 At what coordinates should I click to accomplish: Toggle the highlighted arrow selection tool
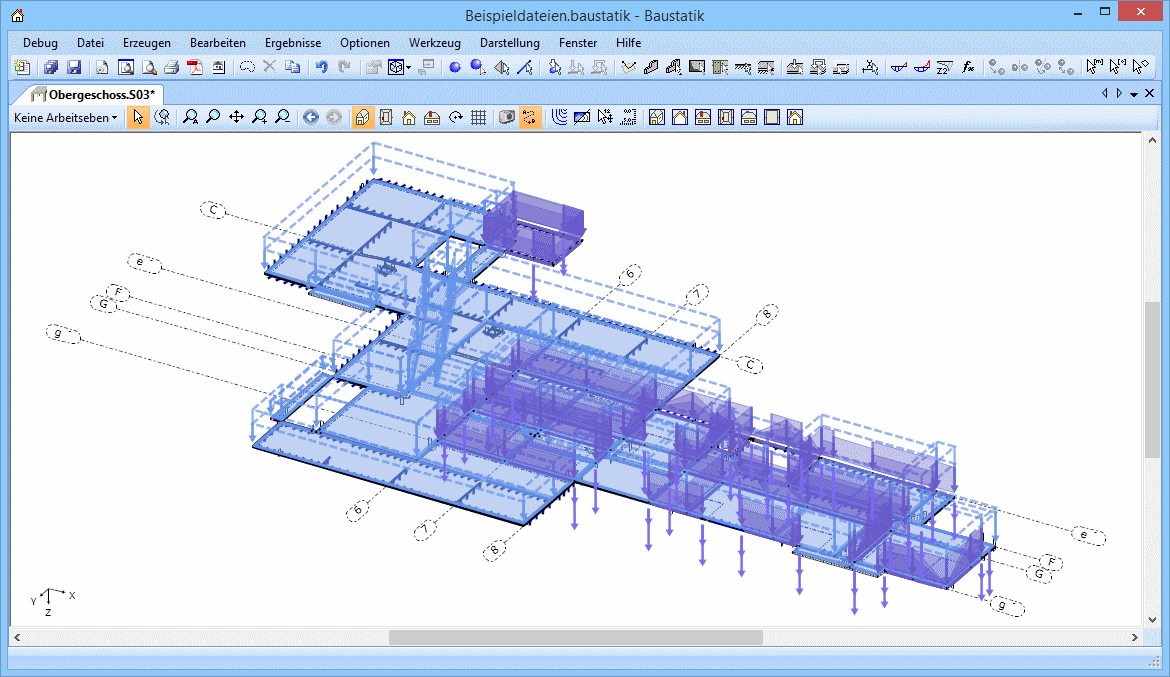(x=138, y=118)
